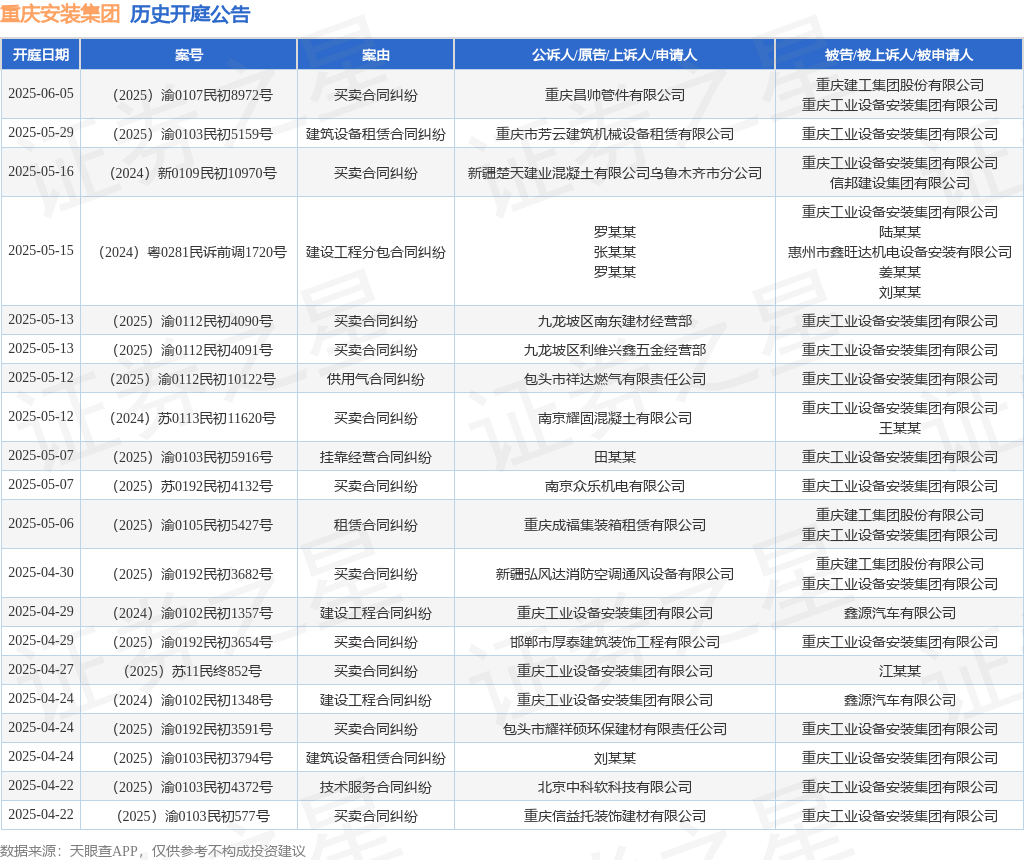Select case number (2025)渝0112民初4090号

(189, 321)
